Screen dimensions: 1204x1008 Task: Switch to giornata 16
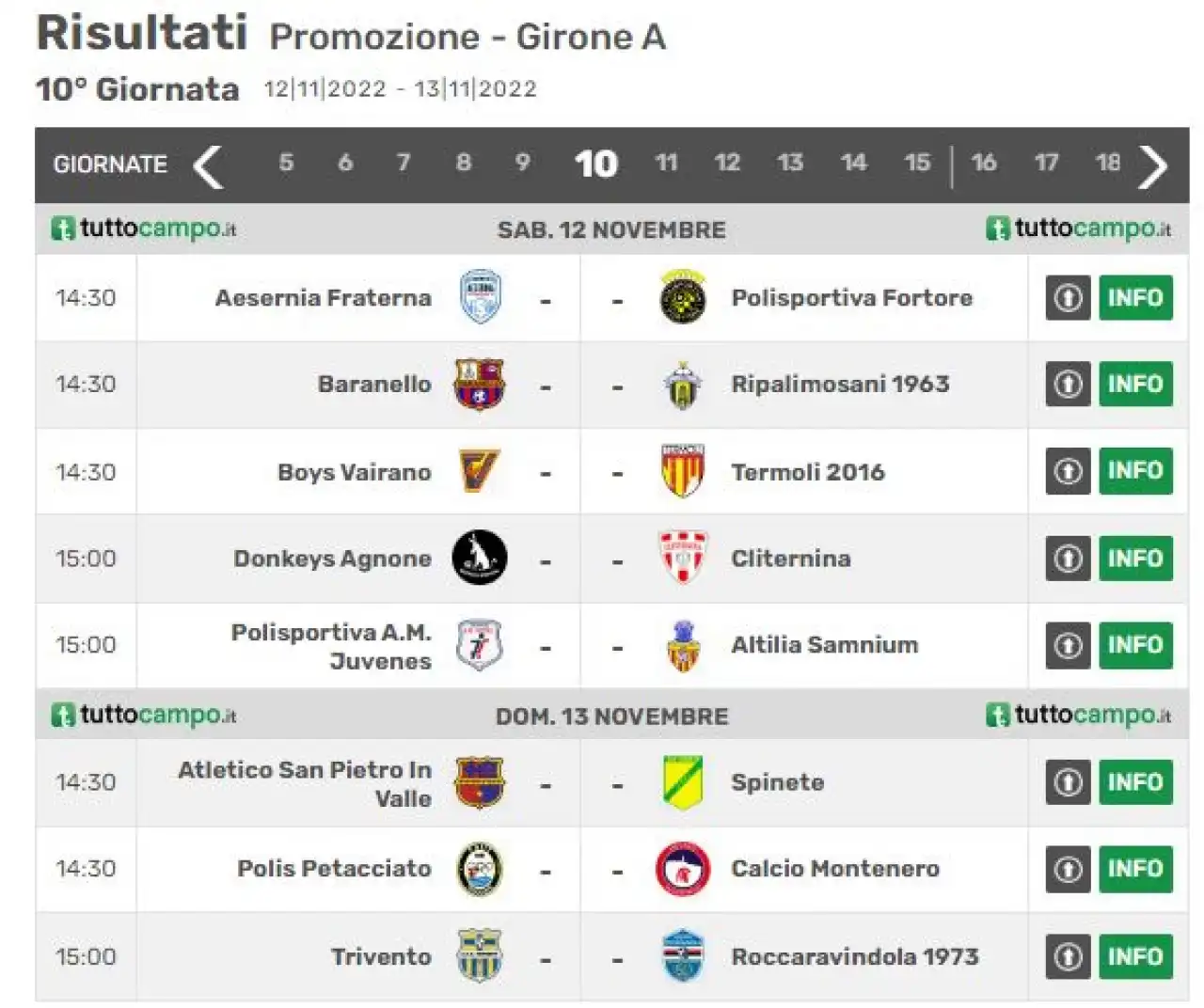[984, 163]
